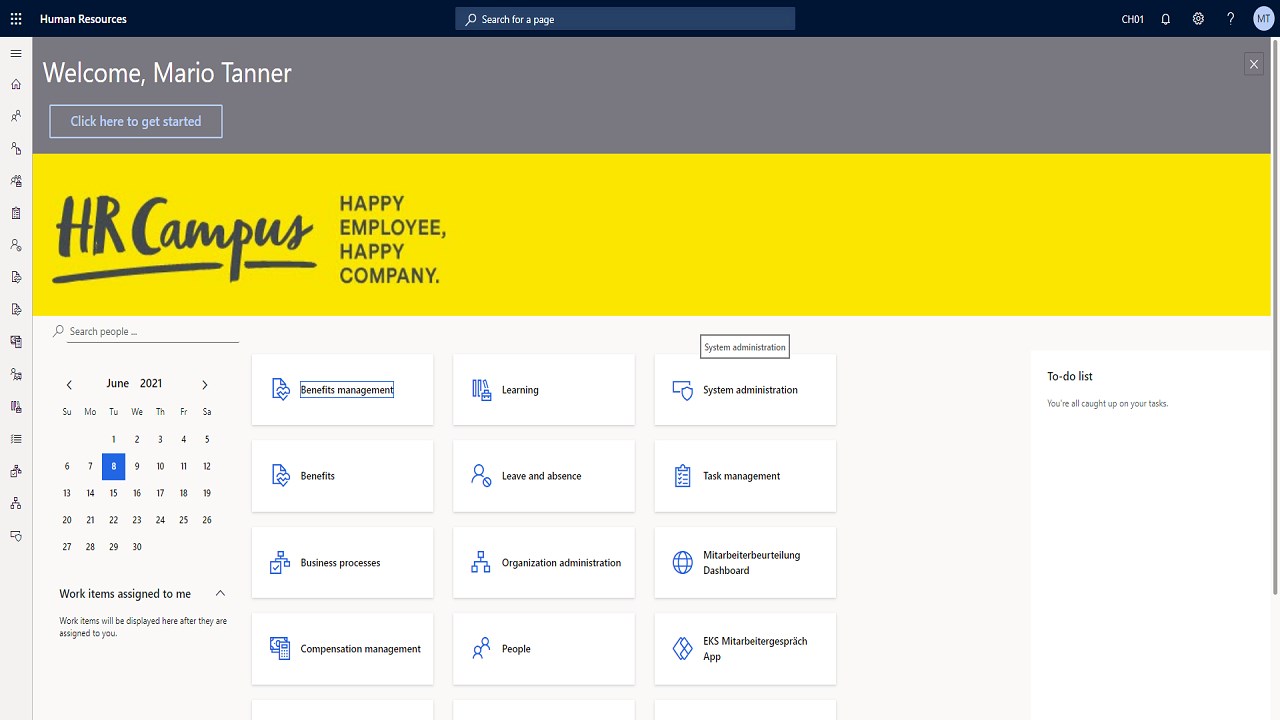This screenshot has height=720, width=1280.
Task: Open the Benefits management tile
Action: pyautogui.click(x=342, y=390)
